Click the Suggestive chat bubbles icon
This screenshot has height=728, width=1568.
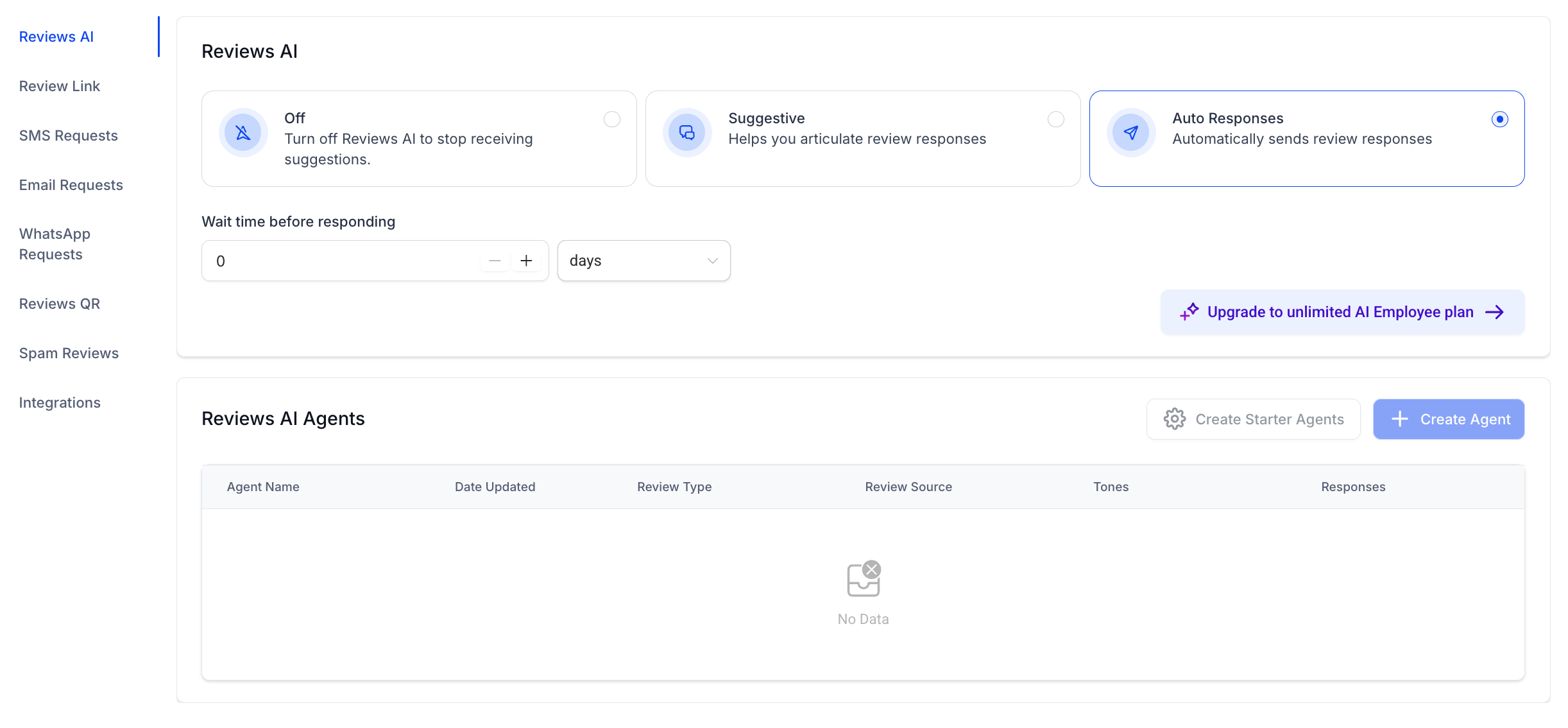point(687,133)
